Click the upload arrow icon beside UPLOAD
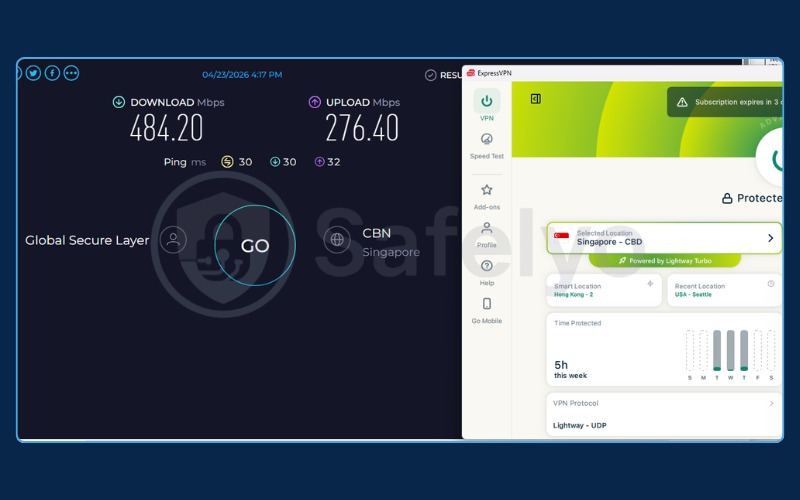Image resolution: width=800 pixels, height=500 pixels. pyautogui.click(x=315, y=102)
